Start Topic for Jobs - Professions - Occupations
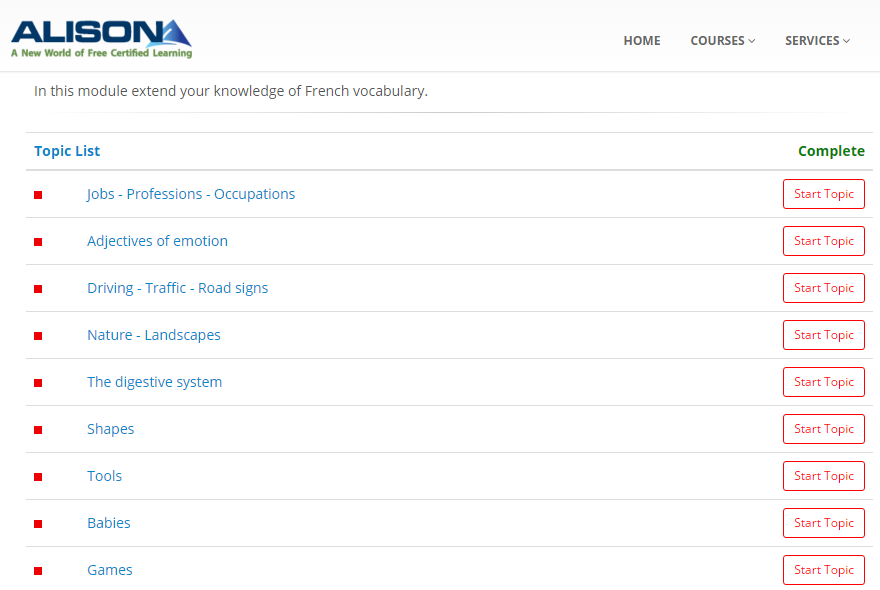 [x=823, y=194]
